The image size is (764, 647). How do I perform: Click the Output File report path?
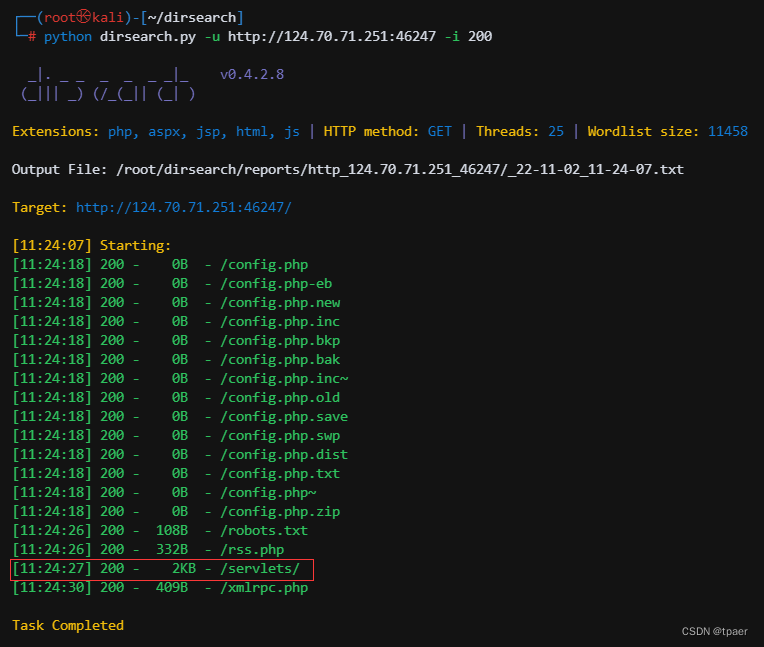[x=400, y=170]
